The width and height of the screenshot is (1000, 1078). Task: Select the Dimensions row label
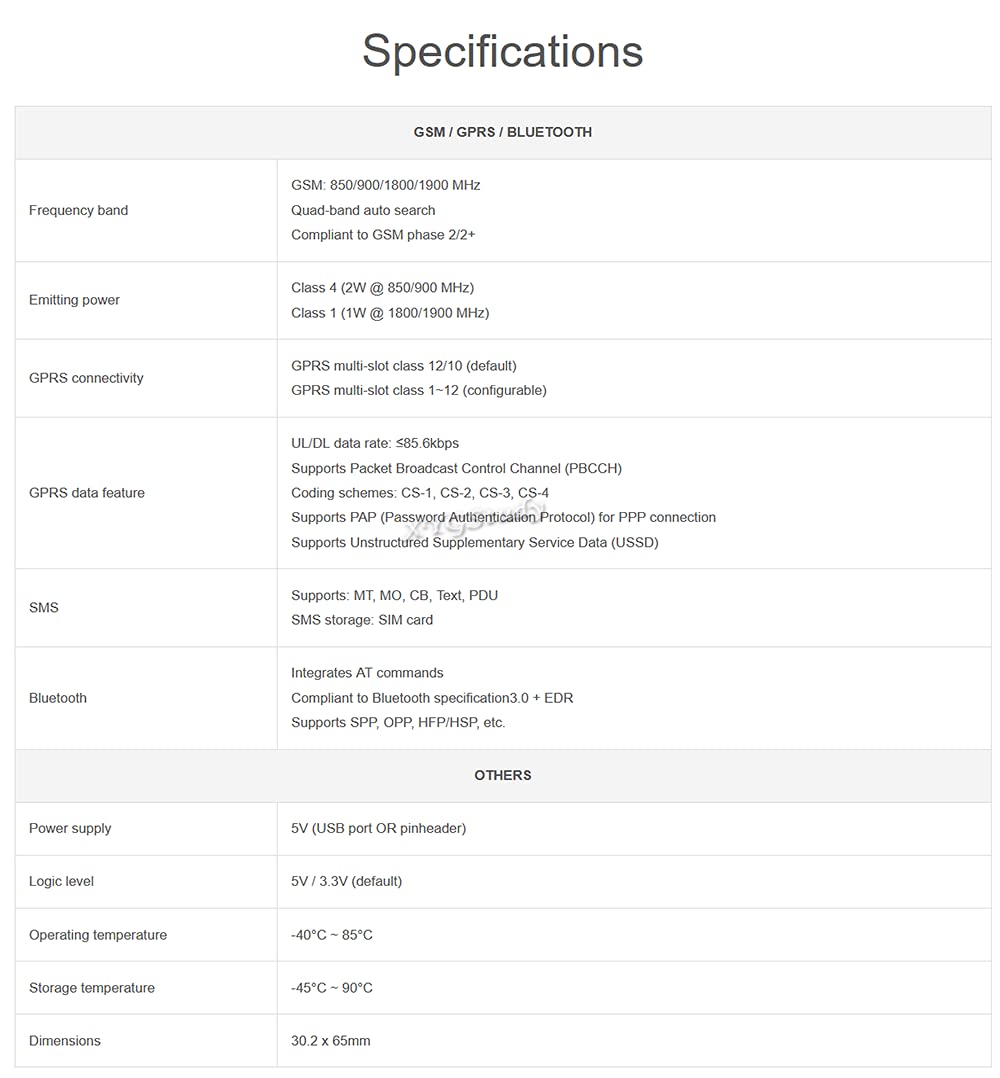(x=65, y=1041)
